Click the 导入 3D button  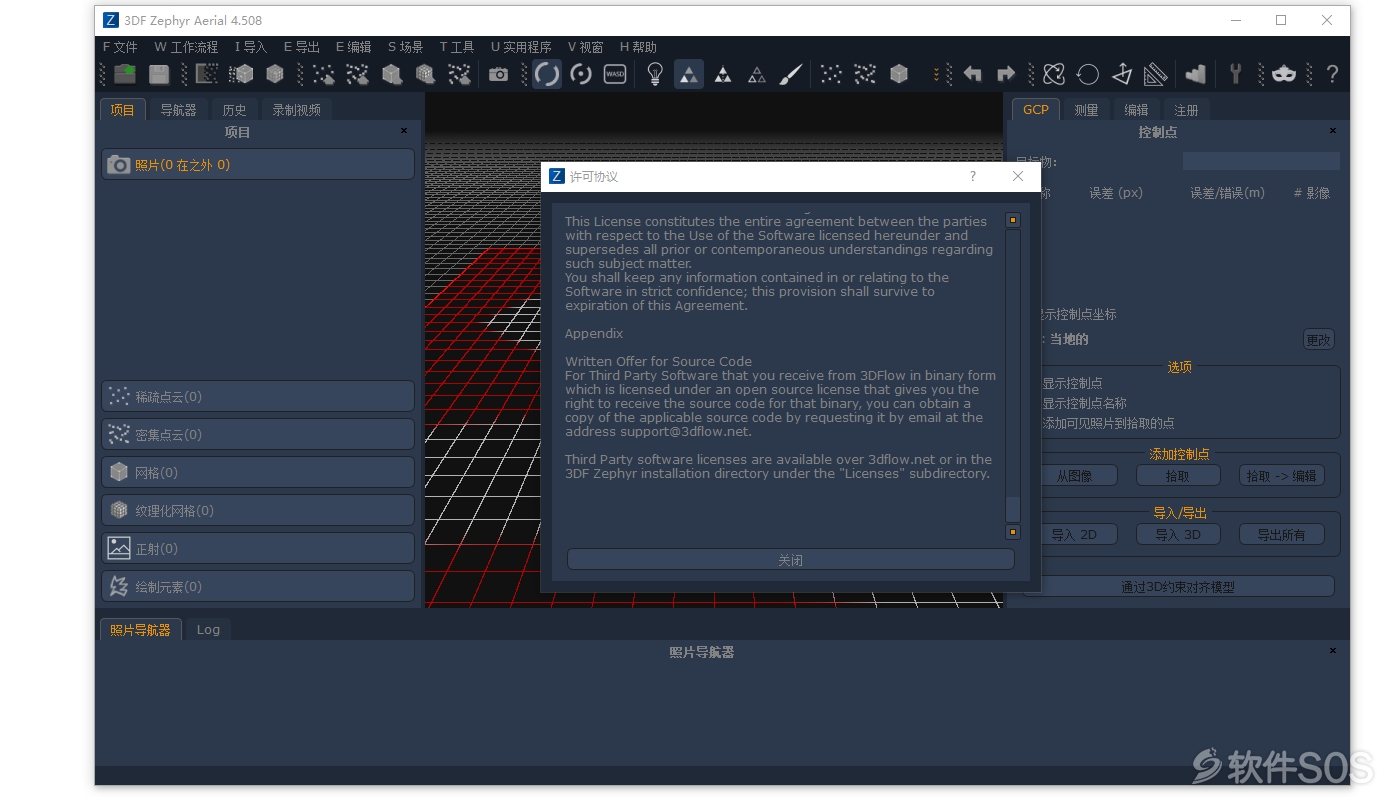pyautogui.click(x=1178, y=535)
